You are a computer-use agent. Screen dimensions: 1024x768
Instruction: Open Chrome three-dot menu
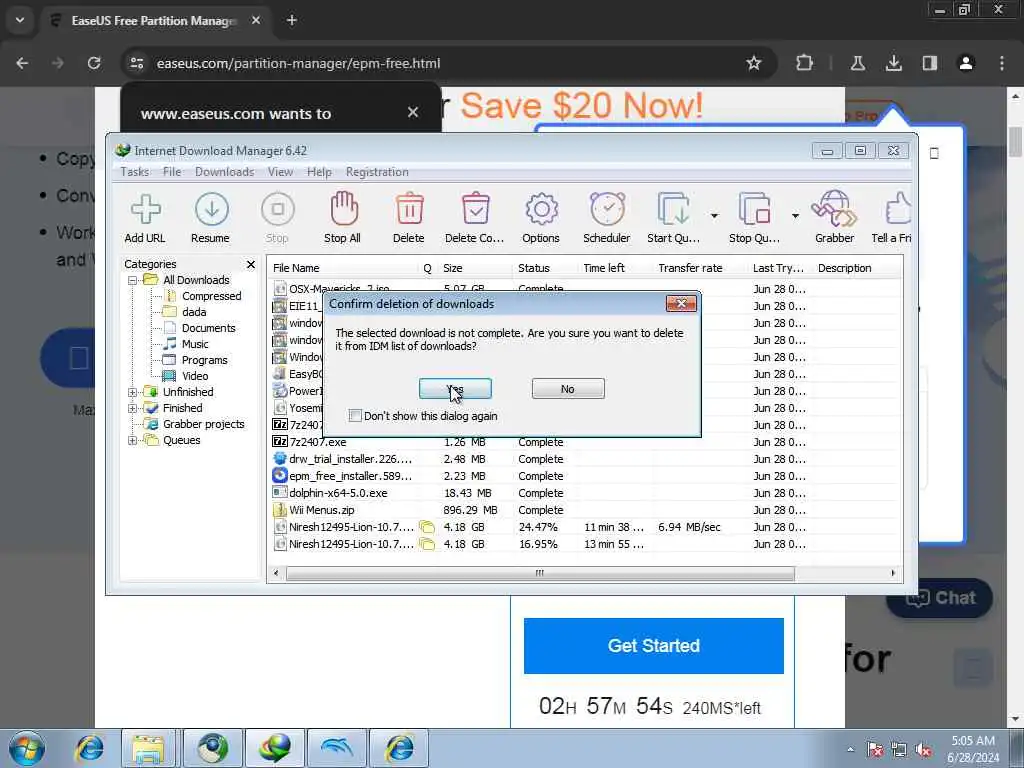coord(1002,63)
